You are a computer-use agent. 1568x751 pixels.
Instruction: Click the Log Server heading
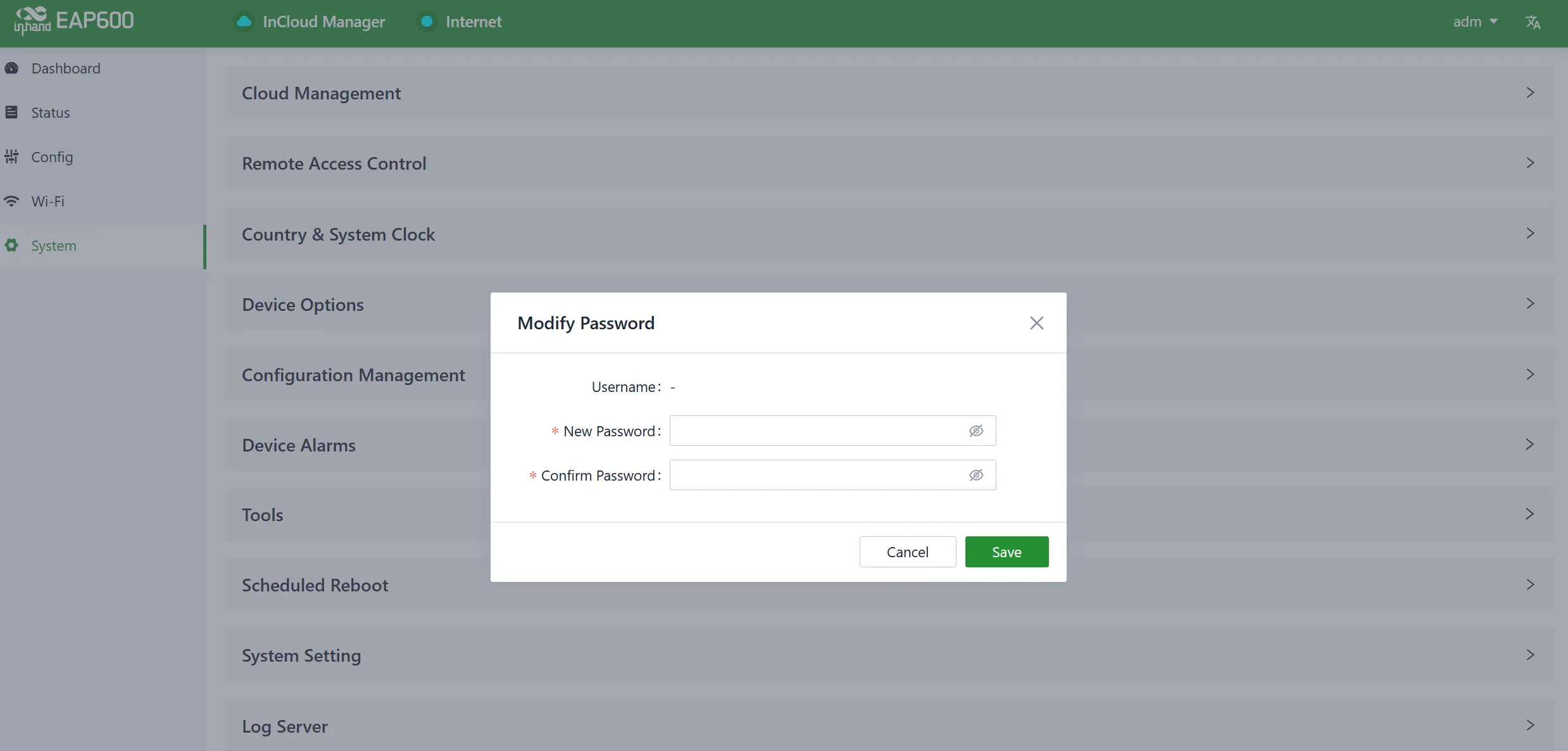pos(284,726)
